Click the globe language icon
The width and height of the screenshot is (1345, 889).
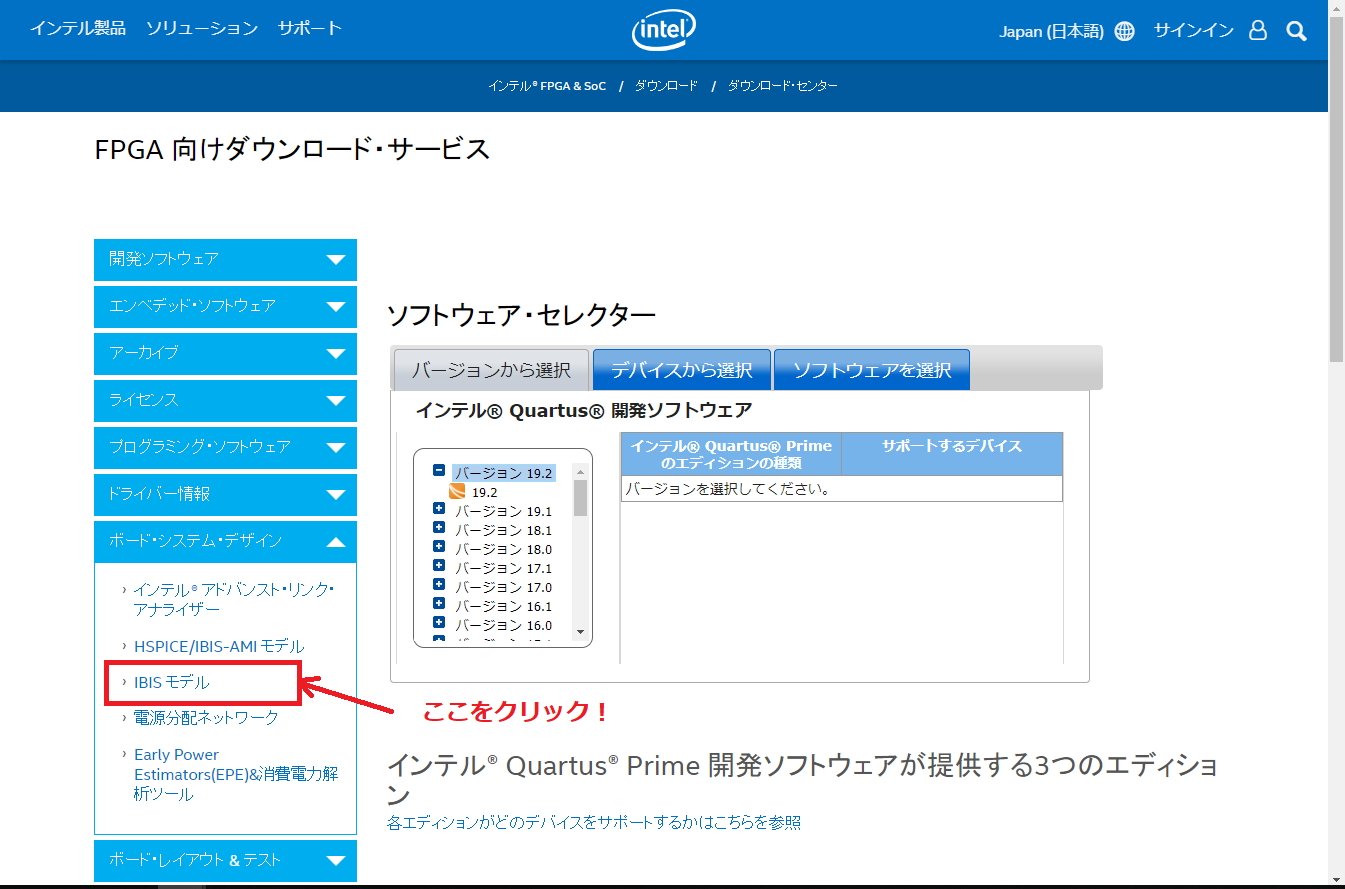coord(1124,31)
